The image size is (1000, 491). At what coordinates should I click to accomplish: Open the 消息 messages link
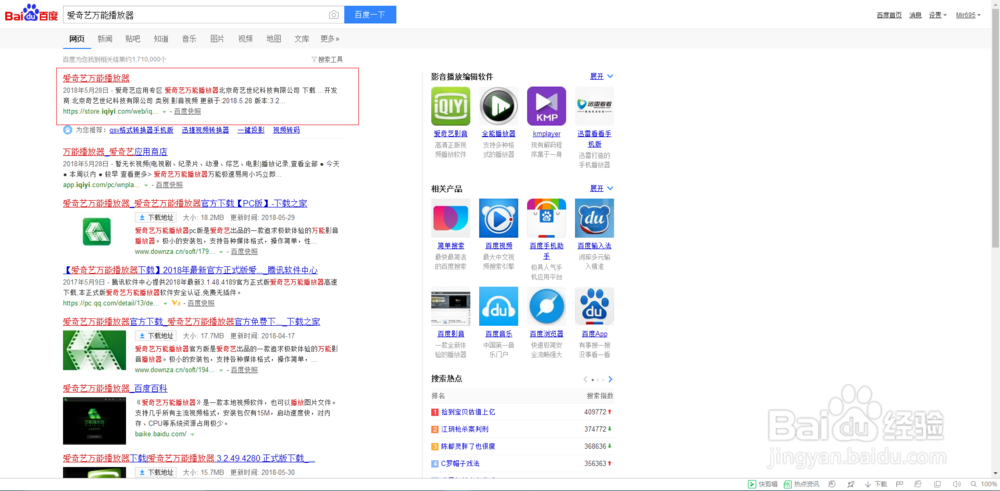[915, 15]
